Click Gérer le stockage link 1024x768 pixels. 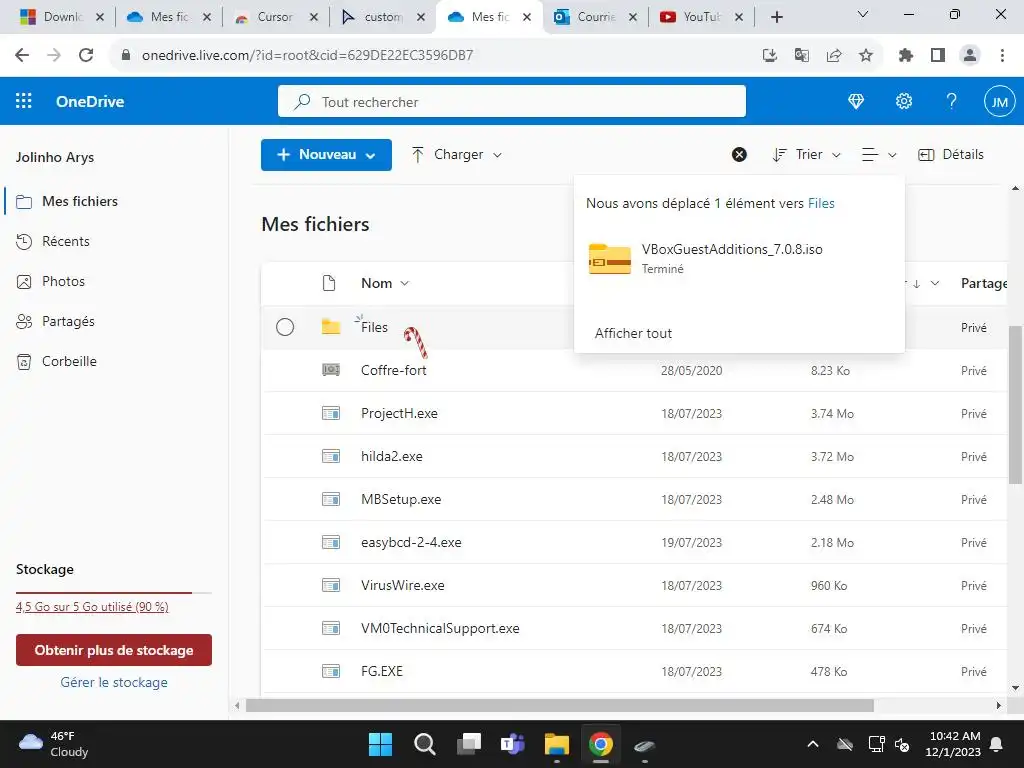tap(114, 682)
